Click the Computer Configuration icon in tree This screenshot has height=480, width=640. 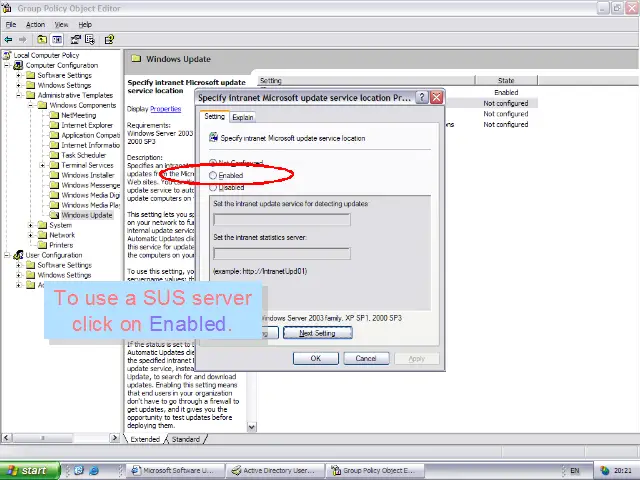click(x=18, y=65)
